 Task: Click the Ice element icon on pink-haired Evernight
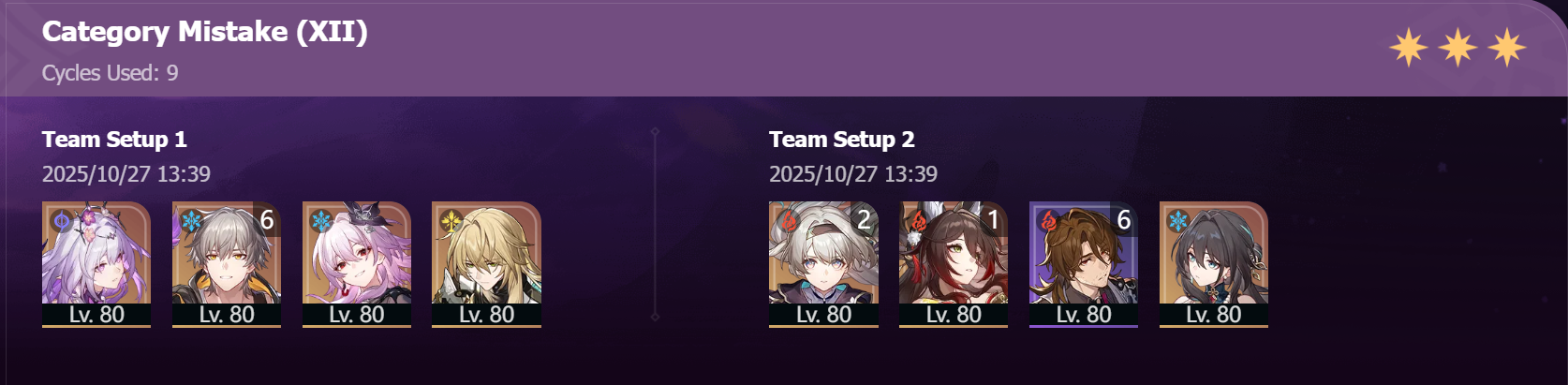coord(322,221)
